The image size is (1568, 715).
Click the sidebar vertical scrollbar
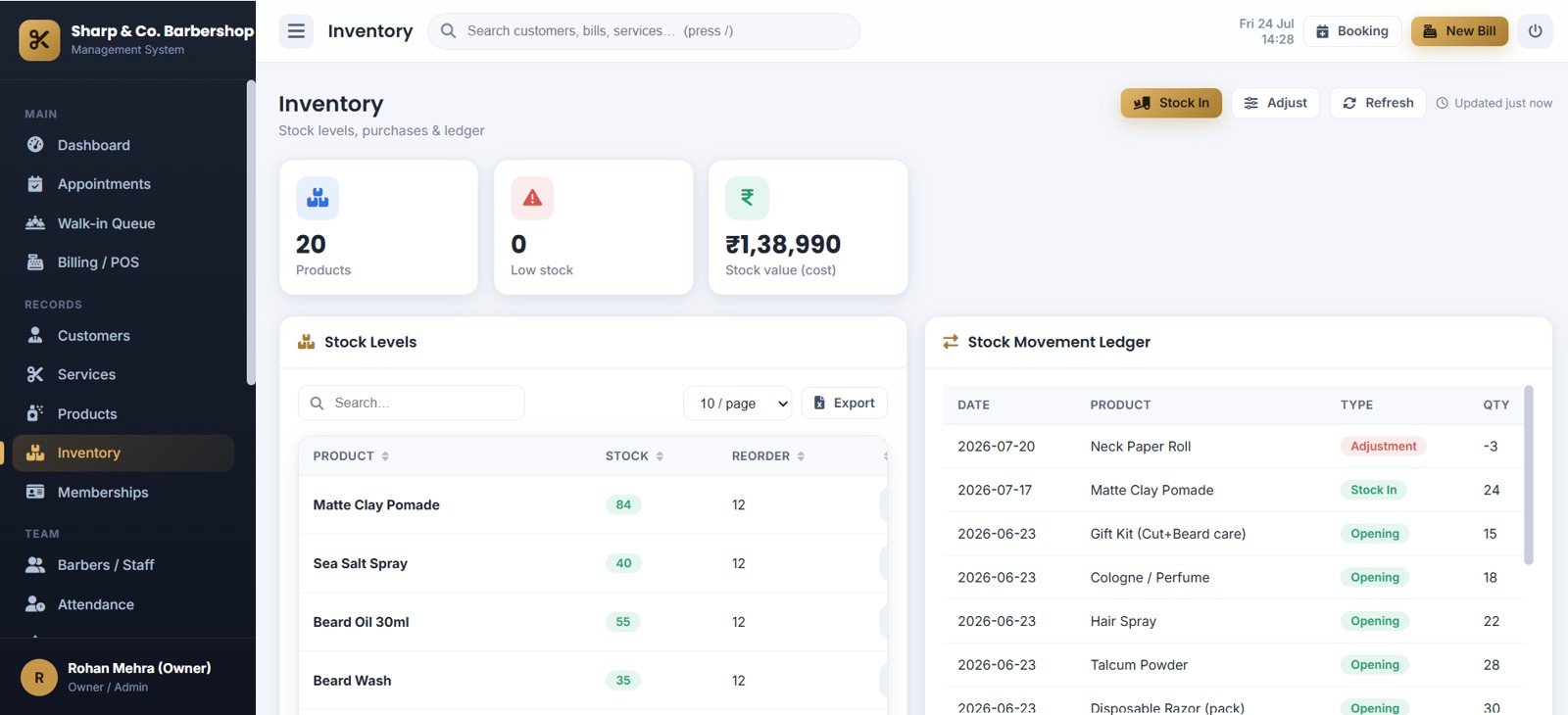pyautogui.click(x=251, y=233)
